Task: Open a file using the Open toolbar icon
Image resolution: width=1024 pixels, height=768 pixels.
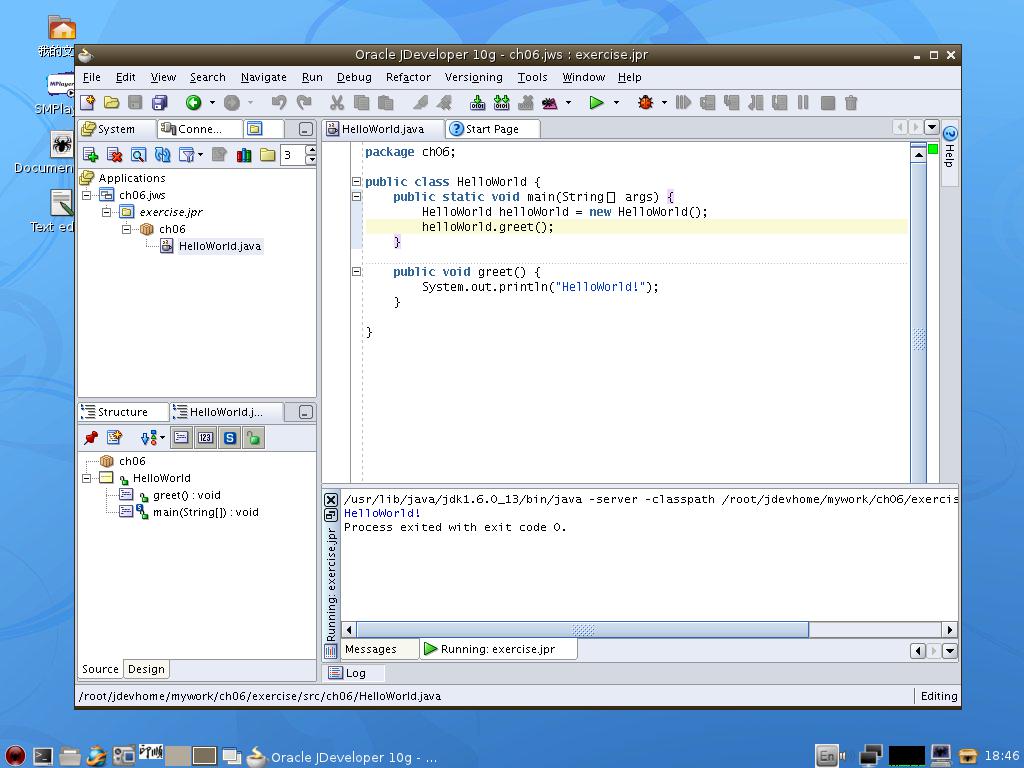Action: click(110, 102)
